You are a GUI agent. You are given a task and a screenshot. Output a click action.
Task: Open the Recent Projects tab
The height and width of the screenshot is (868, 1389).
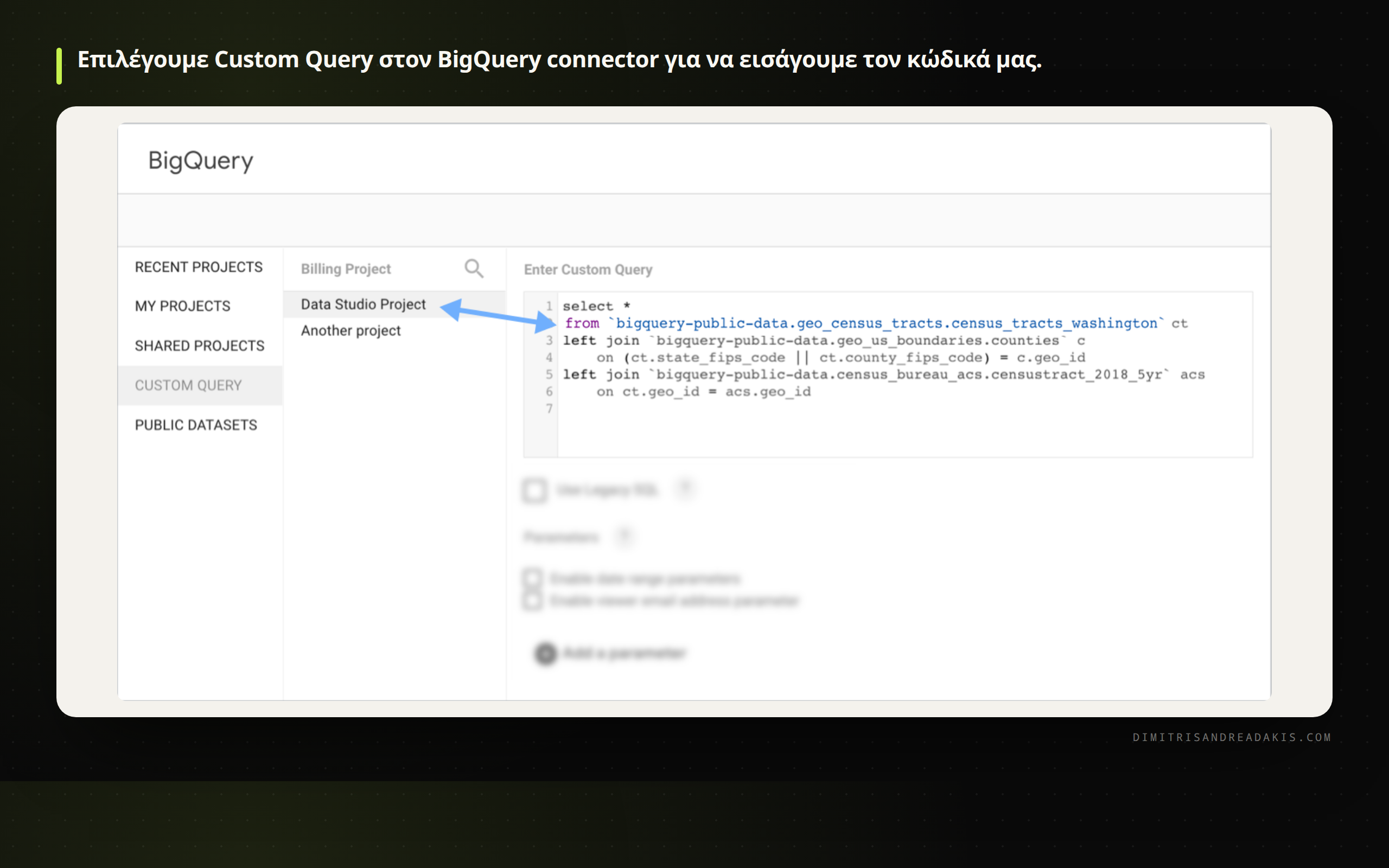(x=199, y=267)
